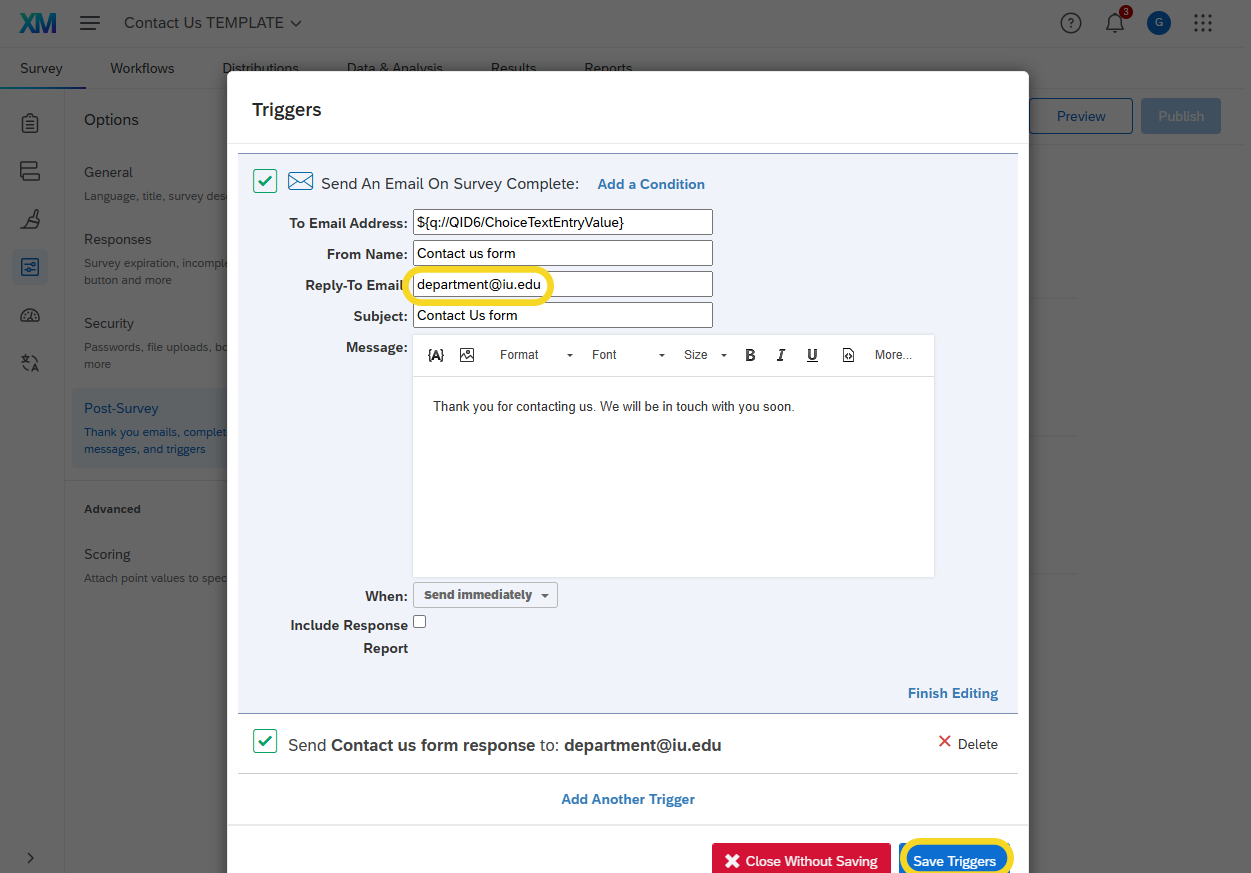Enable the Include Response Report checkbox
The height and width of the screenshot is (873, 1251).
pos(420,622)
